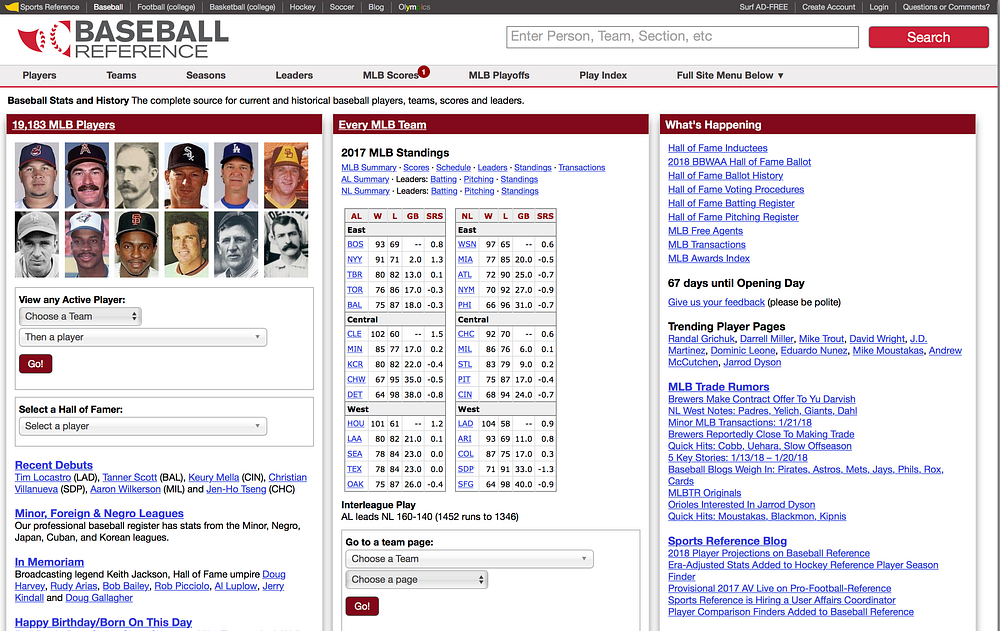The height and width of the screenshot is (631, 1000).
Task: Open the Recent Debuts link
Action: pos(54,465)
